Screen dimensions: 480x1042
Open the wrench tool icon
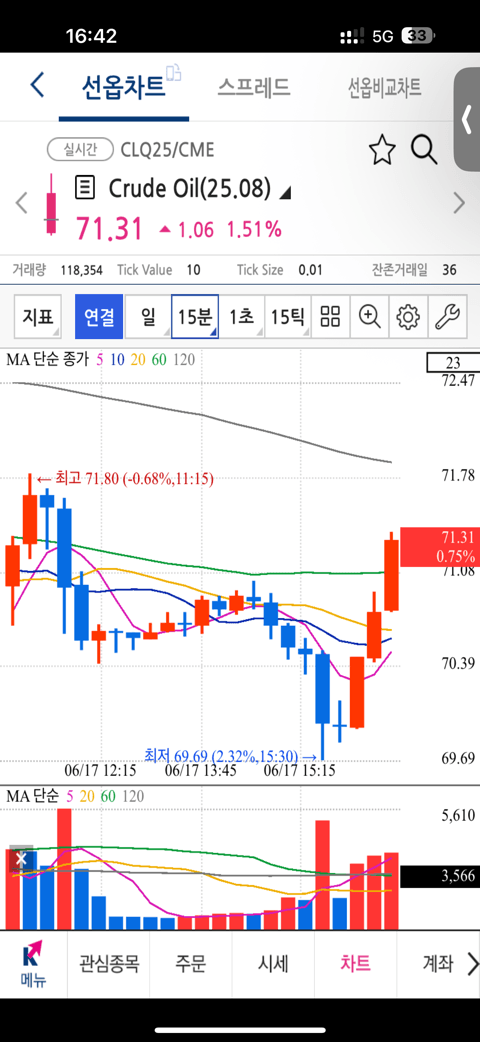coord(446,316)
